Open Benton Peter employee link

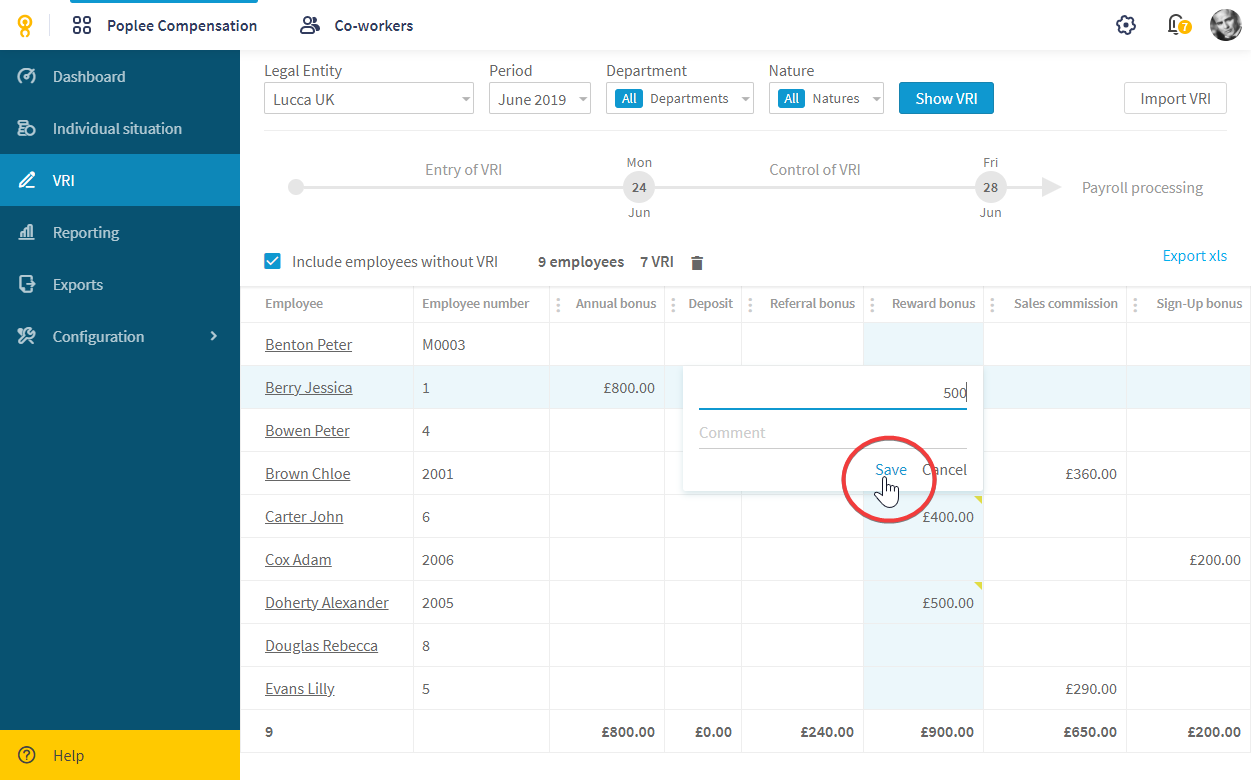[308, 345]
